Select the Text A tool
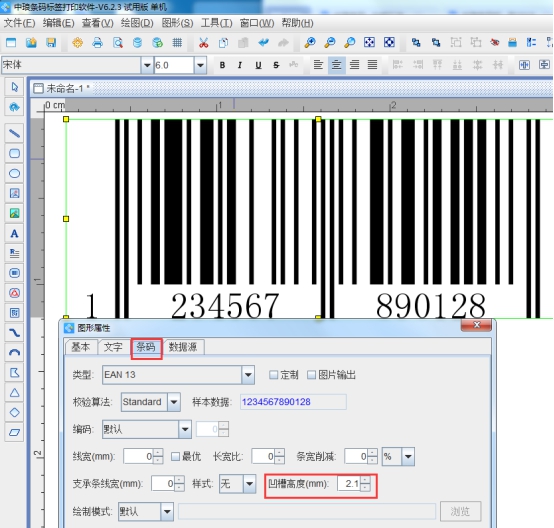Image resolution: width=554 pixels, height=528 pixels. click(x=14, y=233)
